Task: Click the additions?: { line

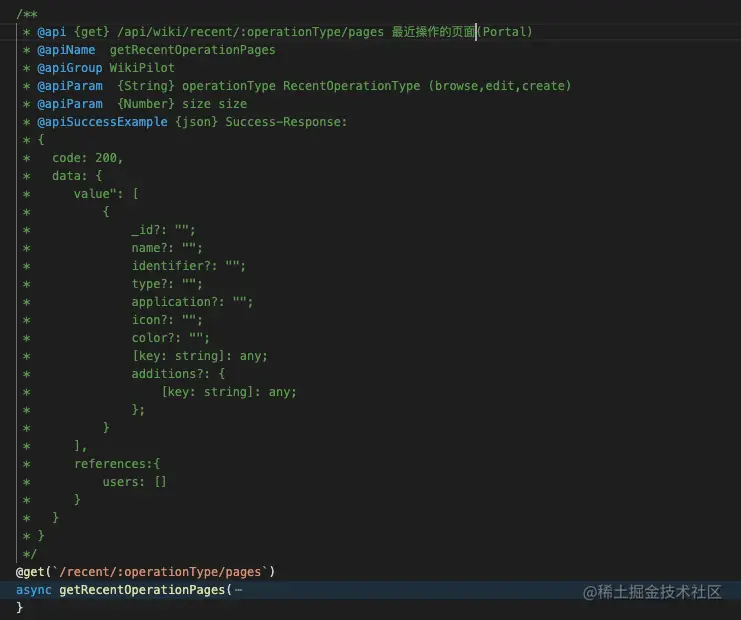Action: point(178,373)
